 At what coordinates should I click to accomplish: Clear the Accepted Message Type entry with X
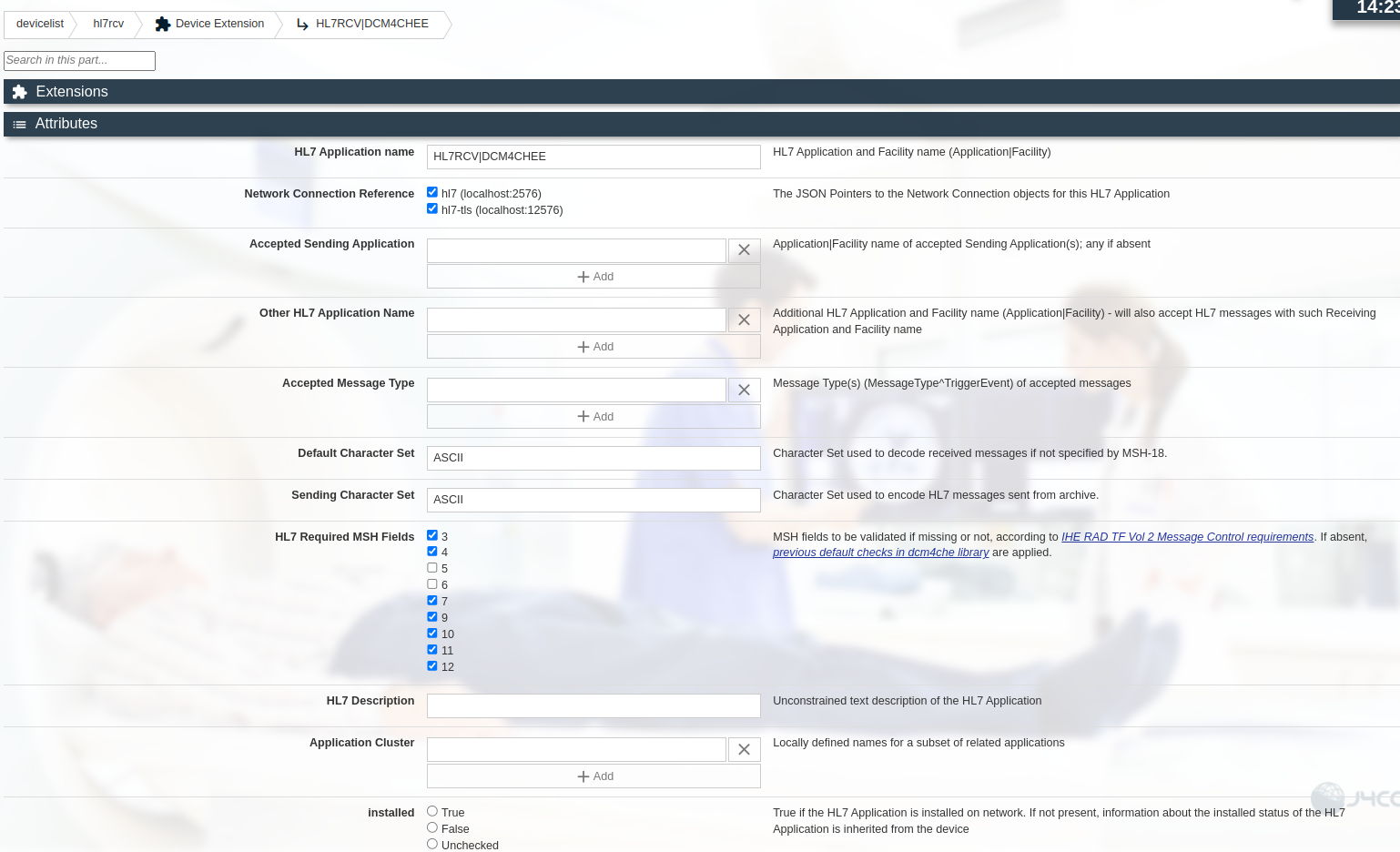(744, 390)
